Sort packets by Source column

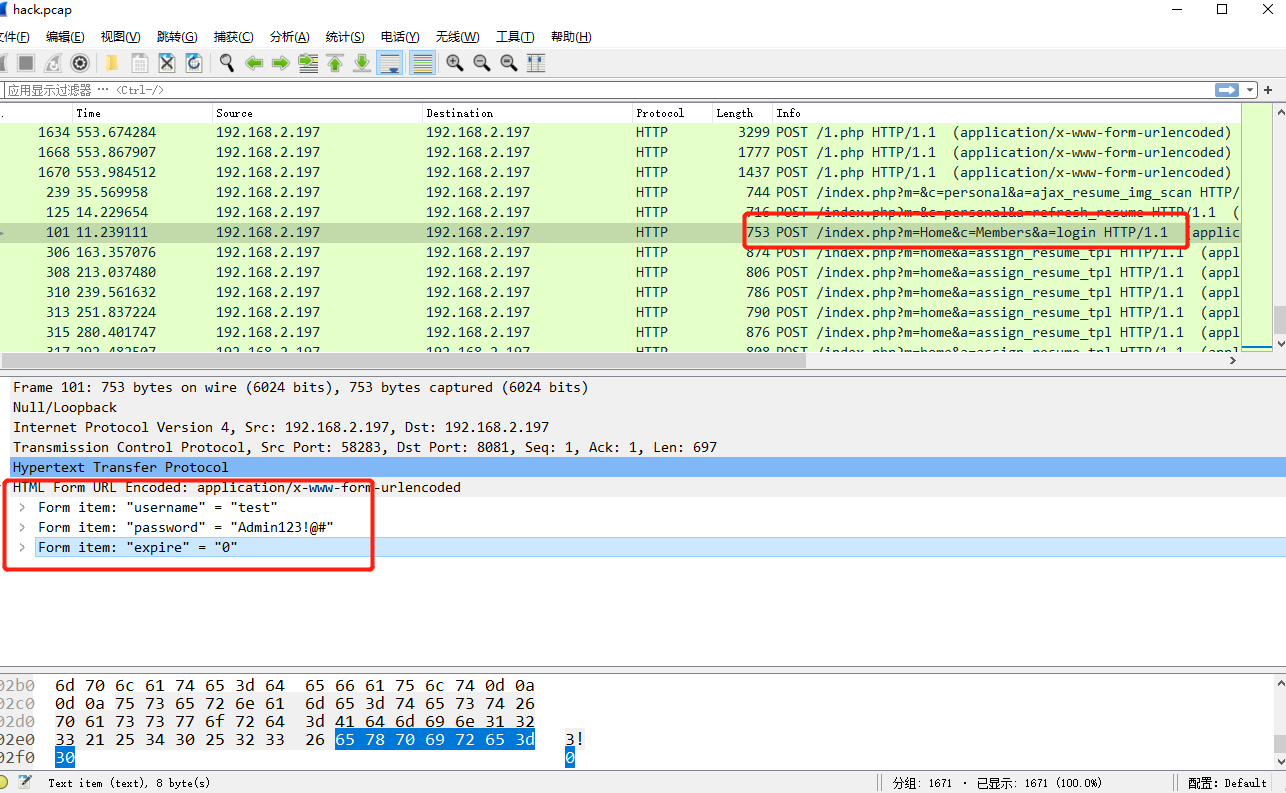point(317,113)
